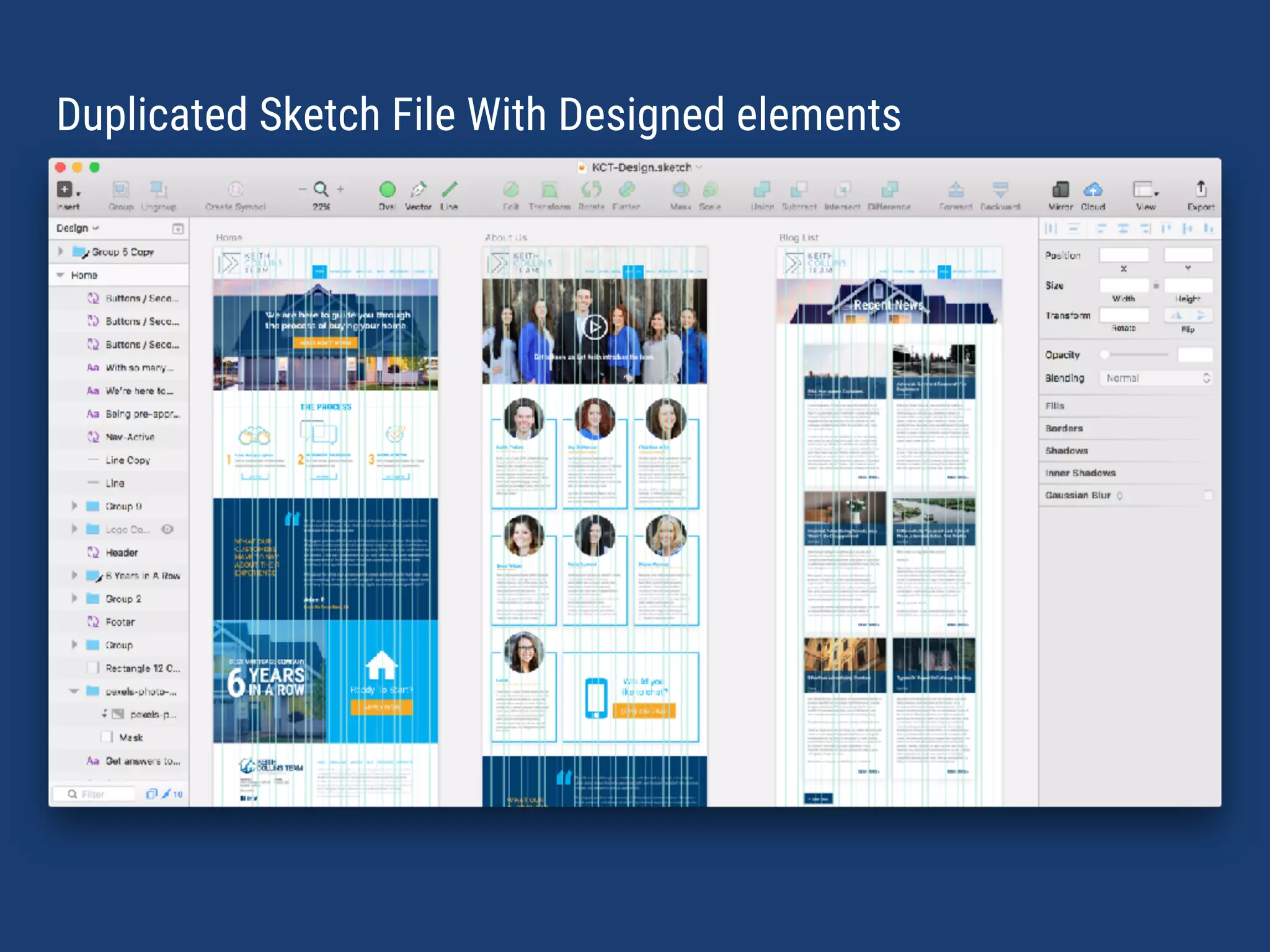Collapse the Home artboard
The image size is (1270, 952).
click(x=60, y=275)
